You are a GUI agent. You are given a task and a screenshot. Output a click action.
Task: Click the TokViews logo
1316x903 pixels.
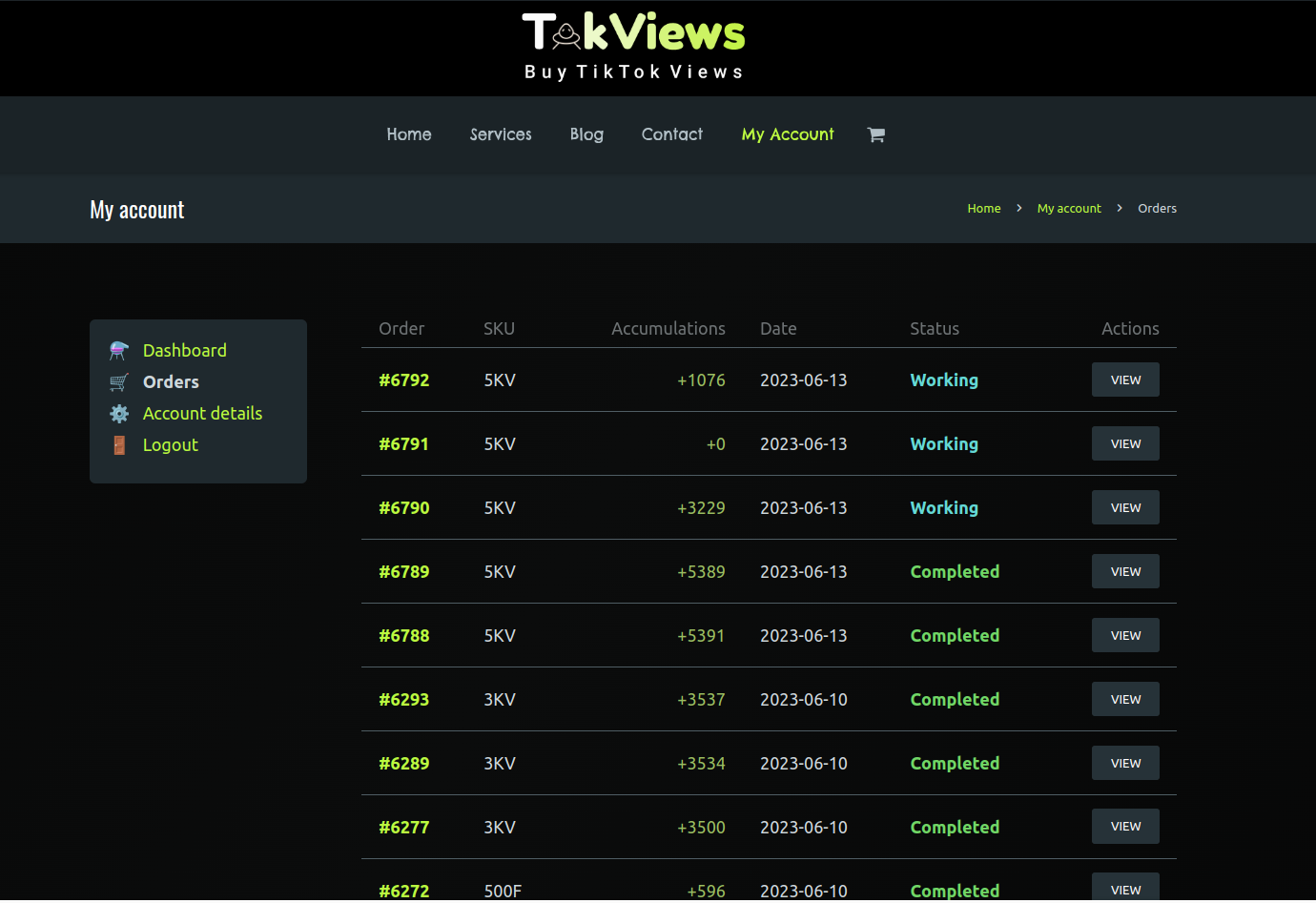633,46
